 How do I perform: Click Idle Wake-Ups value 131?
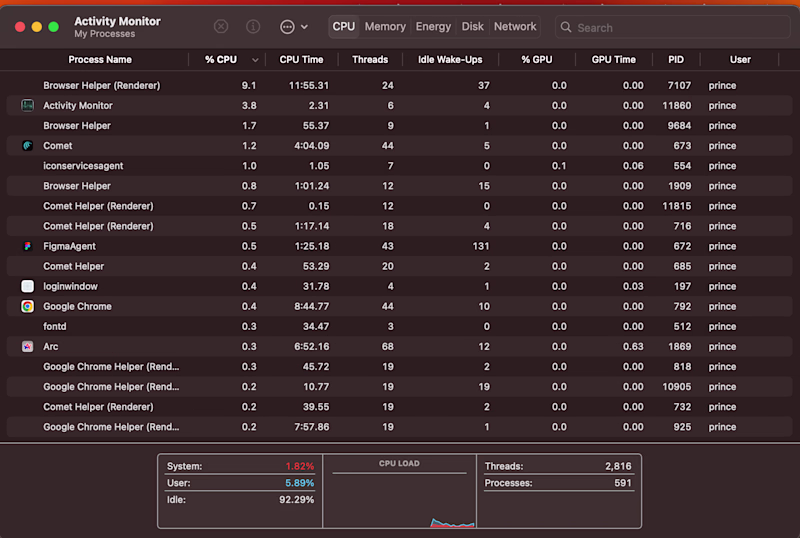pos(481,246)
